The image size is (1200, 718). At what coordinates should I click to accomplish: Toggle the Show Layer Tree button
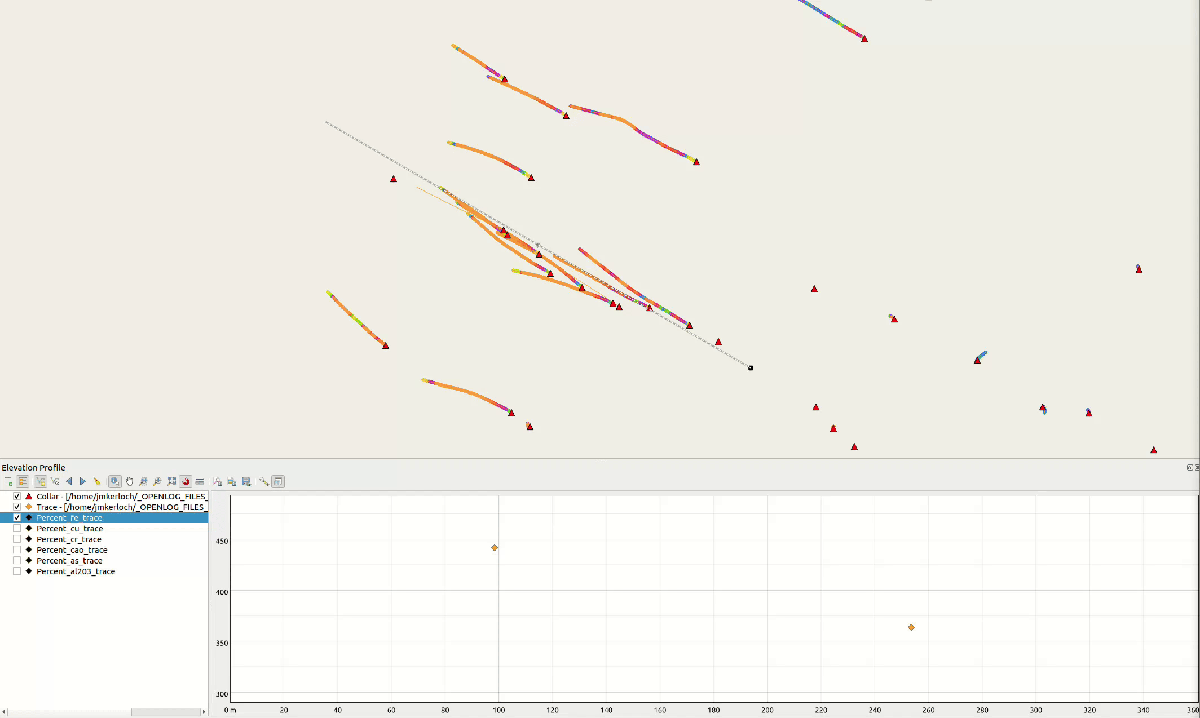click(x=23, y=481)
